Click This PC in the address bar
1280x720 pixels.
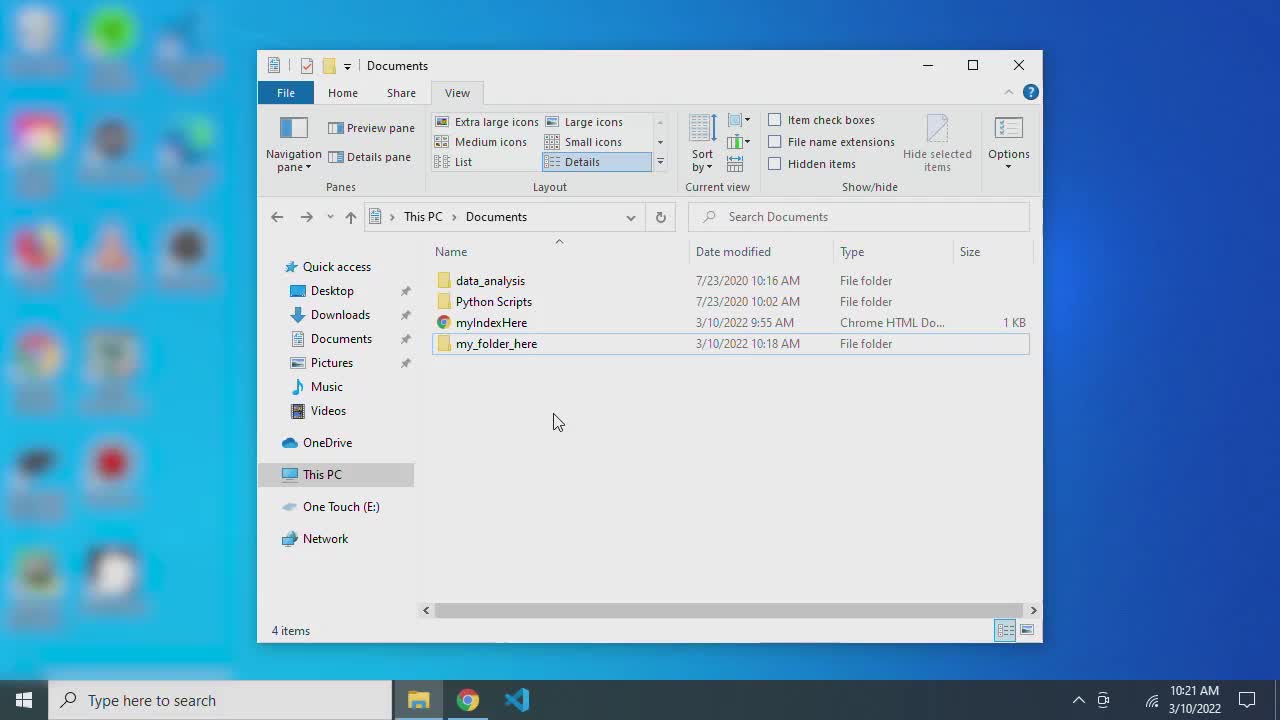(x=423, y=217)
